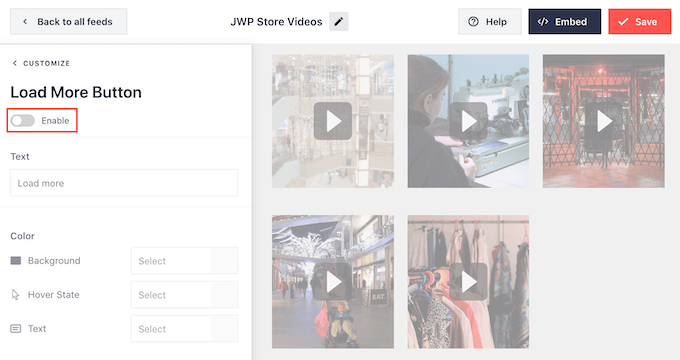The width and height of the screenshot is (680, 360).
Task: Click the pencil icon beside JWP Store Videos
Action: (x=339, y=22)
